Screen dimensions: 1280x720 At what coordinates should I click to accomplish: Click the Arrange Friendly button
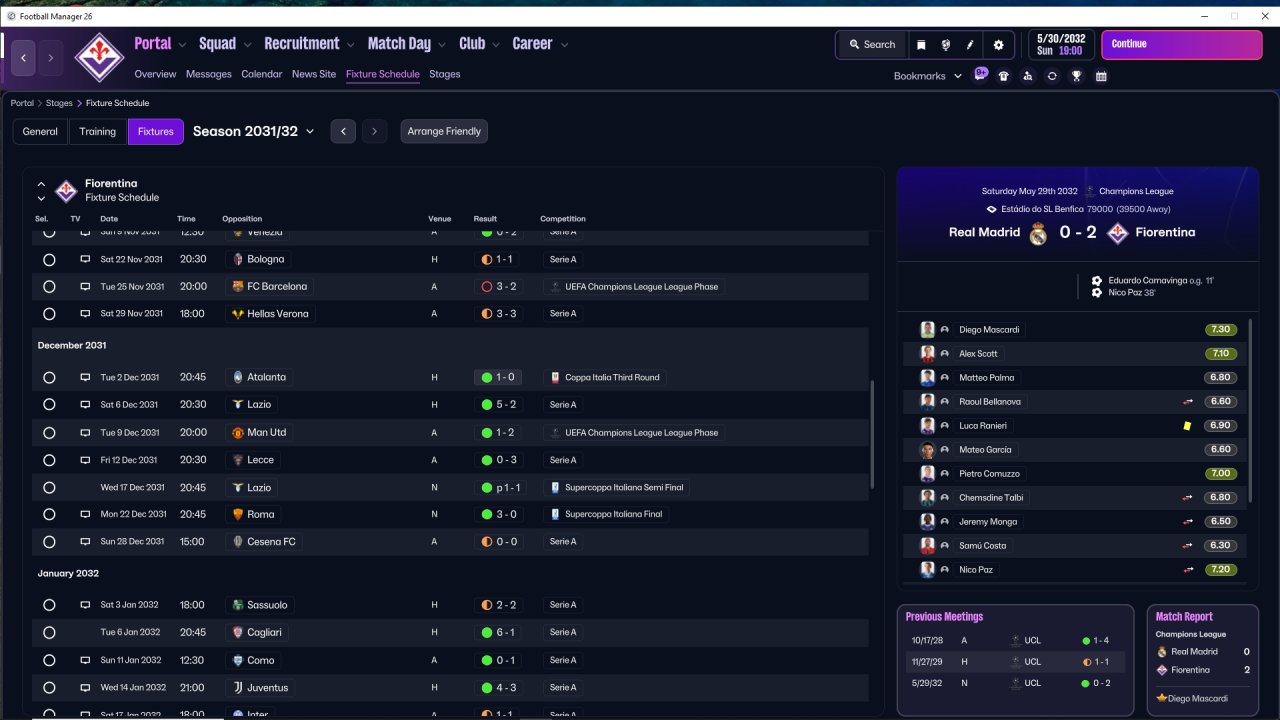[444, 131]
